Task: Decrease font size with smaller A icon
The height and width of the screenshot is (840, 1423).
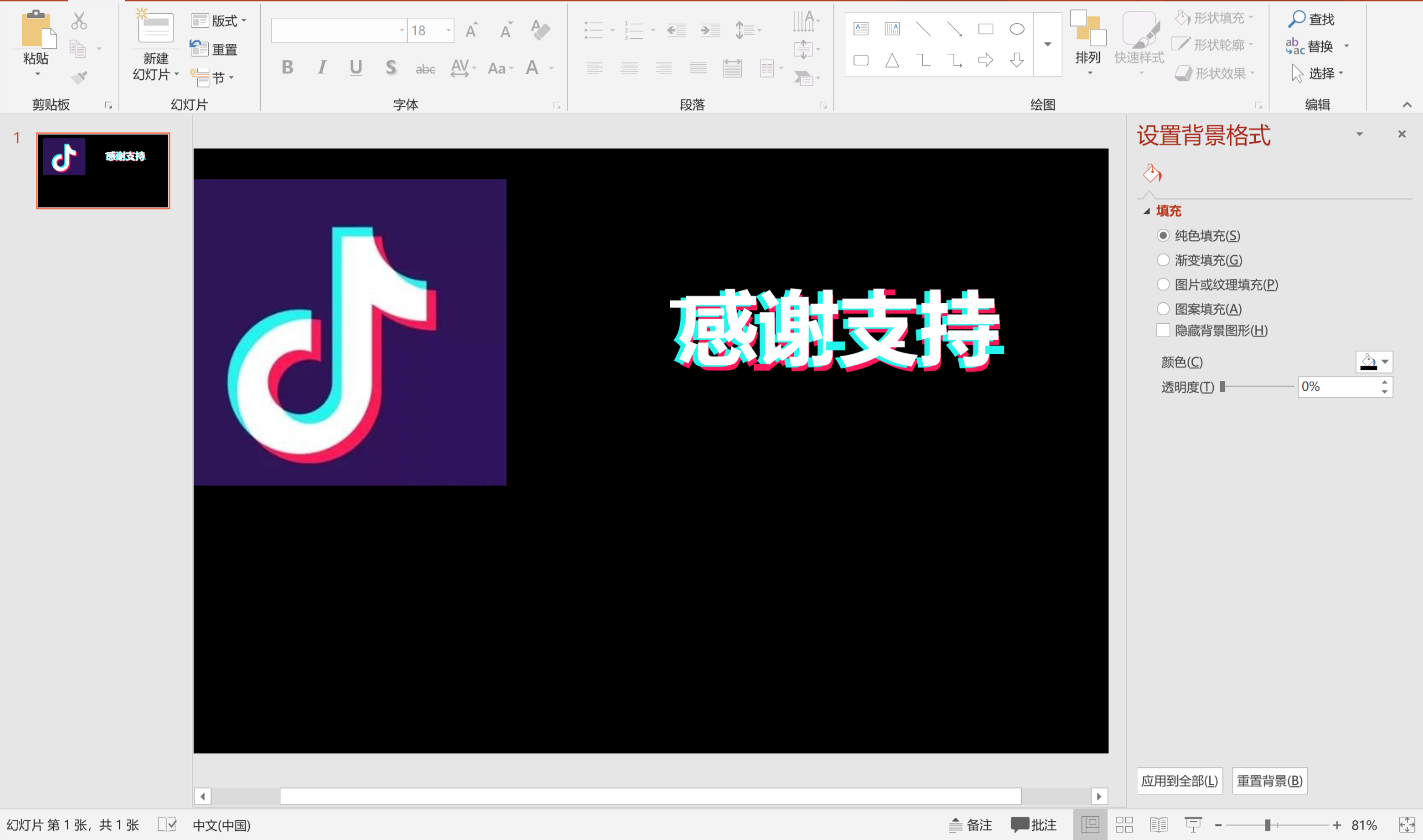Action: coord(507,30)
